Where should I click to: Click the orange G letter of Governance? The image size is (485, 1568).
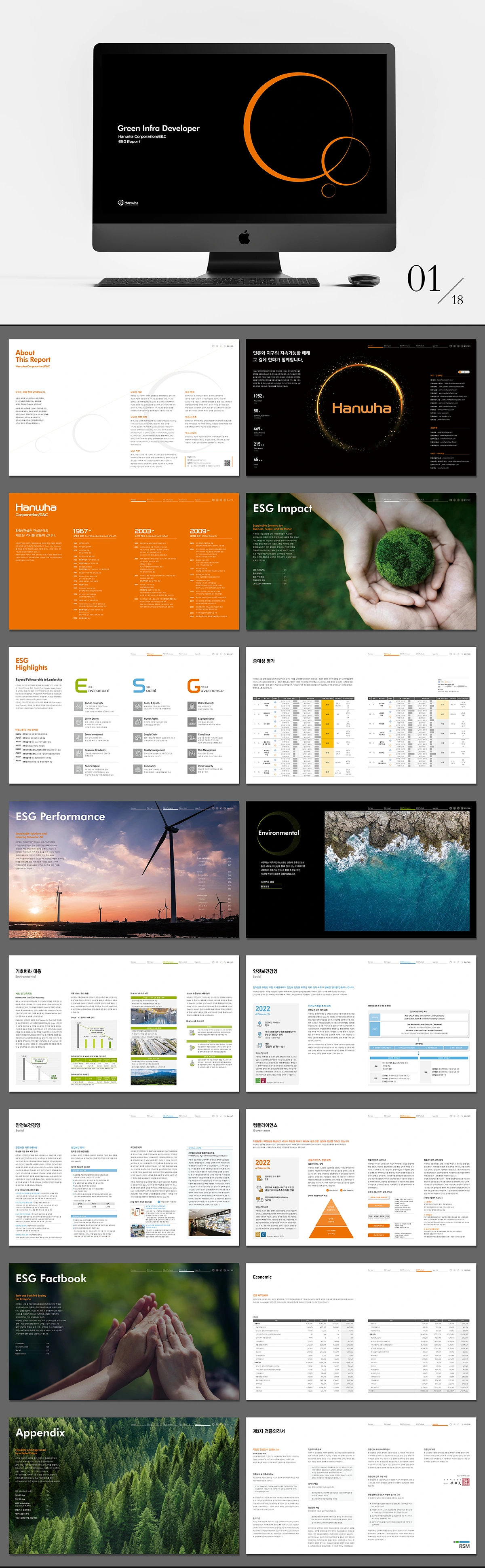(194, 685)
